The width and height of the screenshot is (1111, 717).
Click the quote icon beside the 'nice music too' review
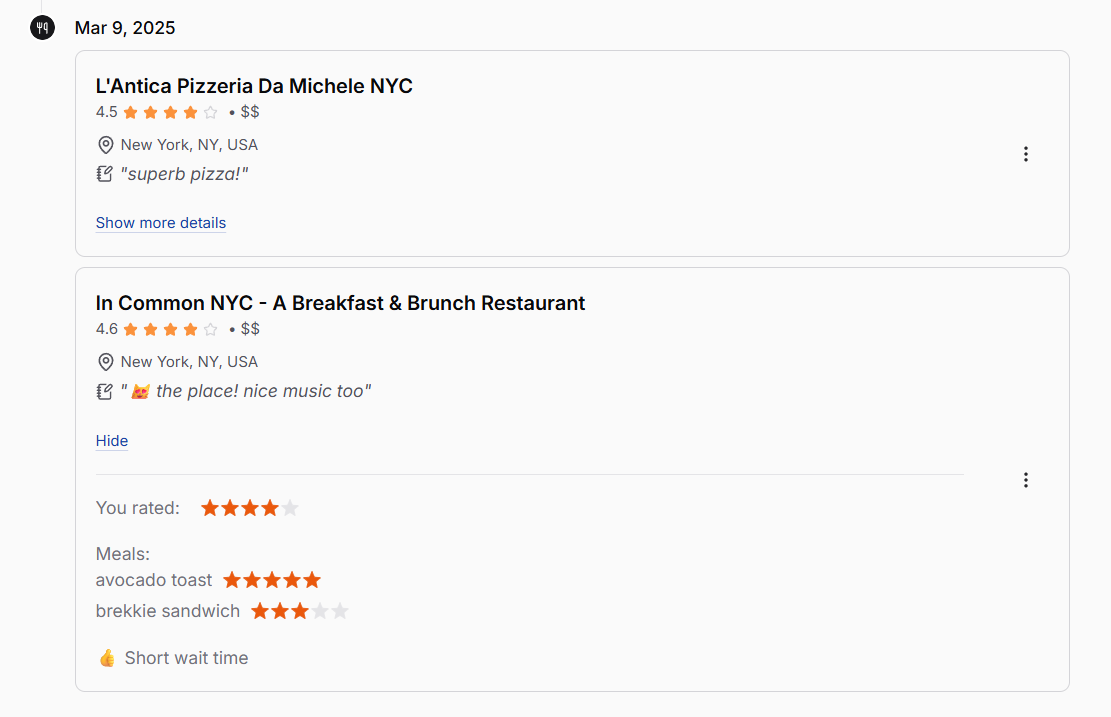pyautogui.click(x=104, y=390)
